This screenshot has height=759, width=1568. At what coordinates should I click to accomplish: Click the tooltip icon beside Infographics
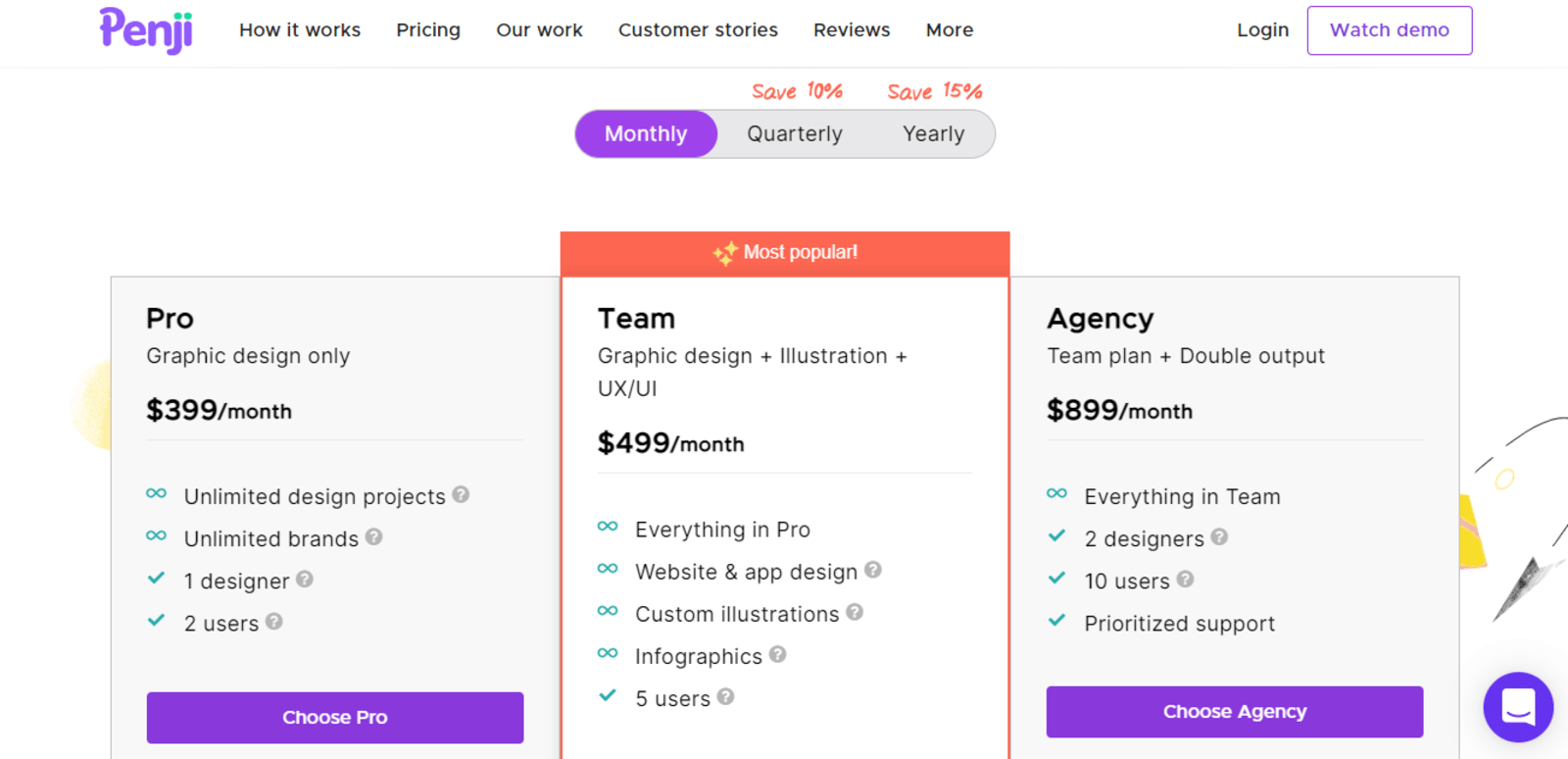click(x=776, y=655)
